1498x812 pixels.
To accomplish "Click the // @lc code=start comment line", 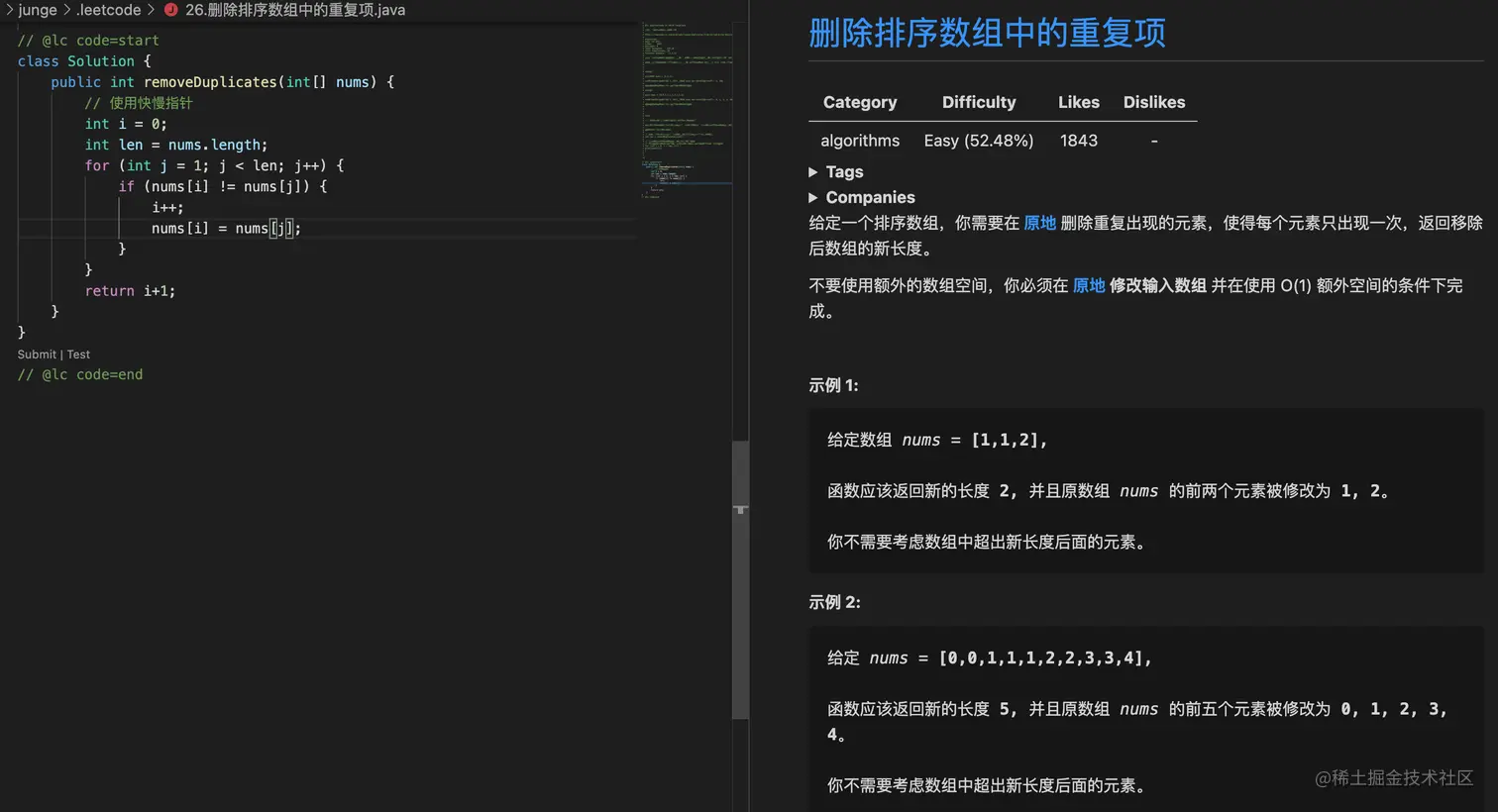I will click(x=88, y=41).
